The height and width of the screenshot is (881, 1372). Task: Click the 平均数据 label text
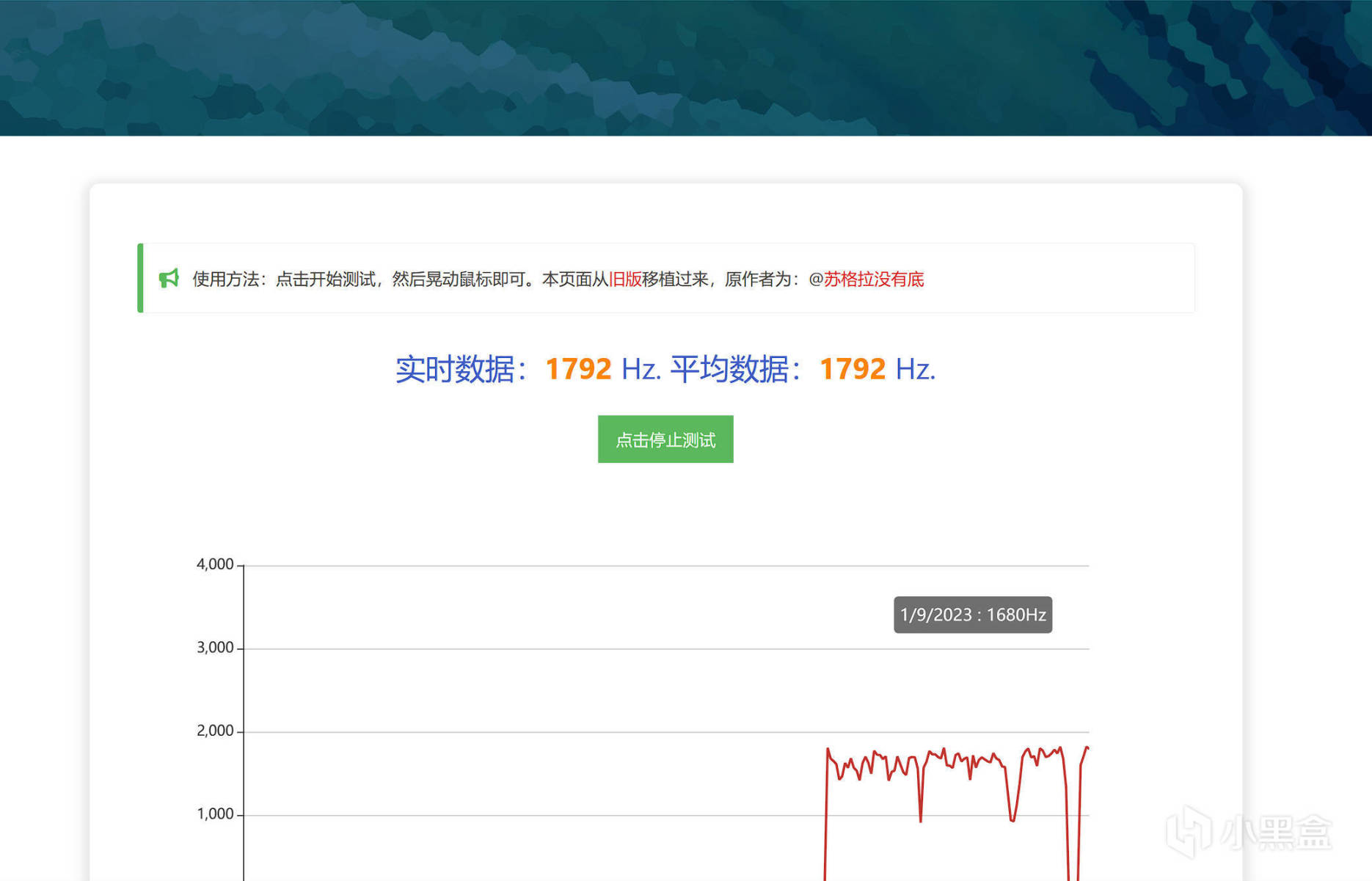pos(729,369)
